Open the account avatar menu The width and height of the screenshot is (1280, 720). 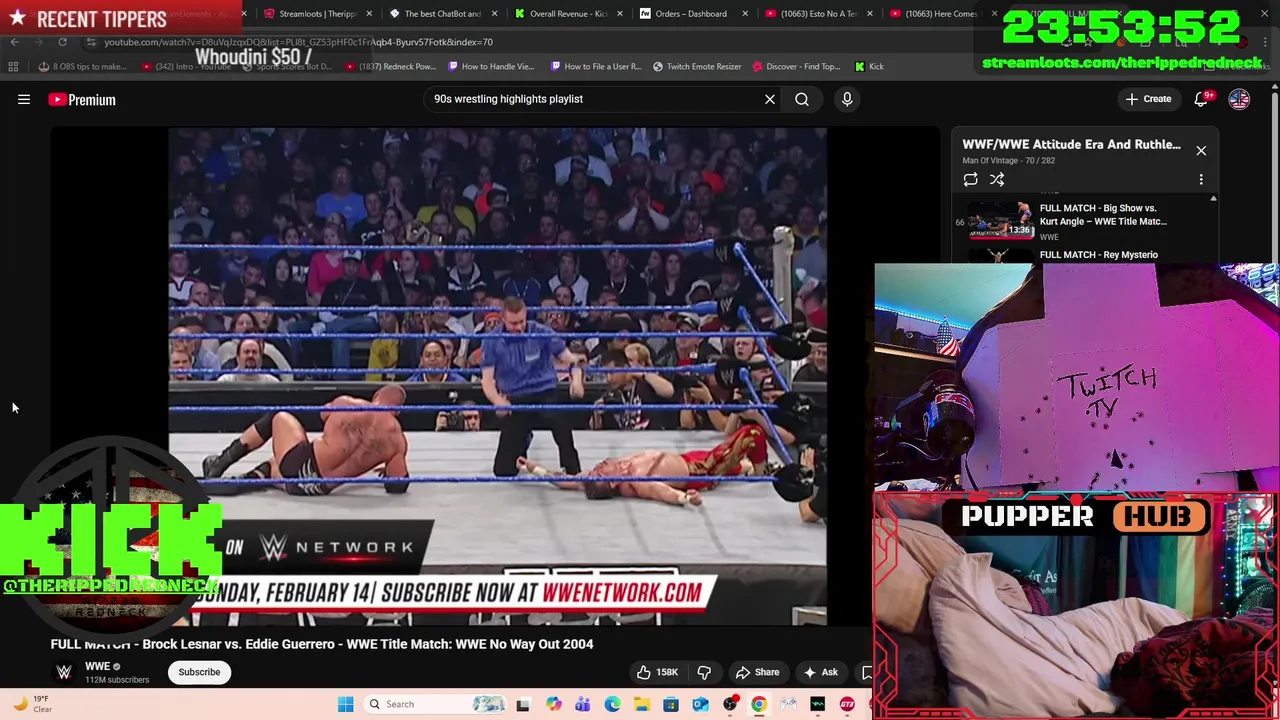pyautogui.click(x=1239, y=99)
